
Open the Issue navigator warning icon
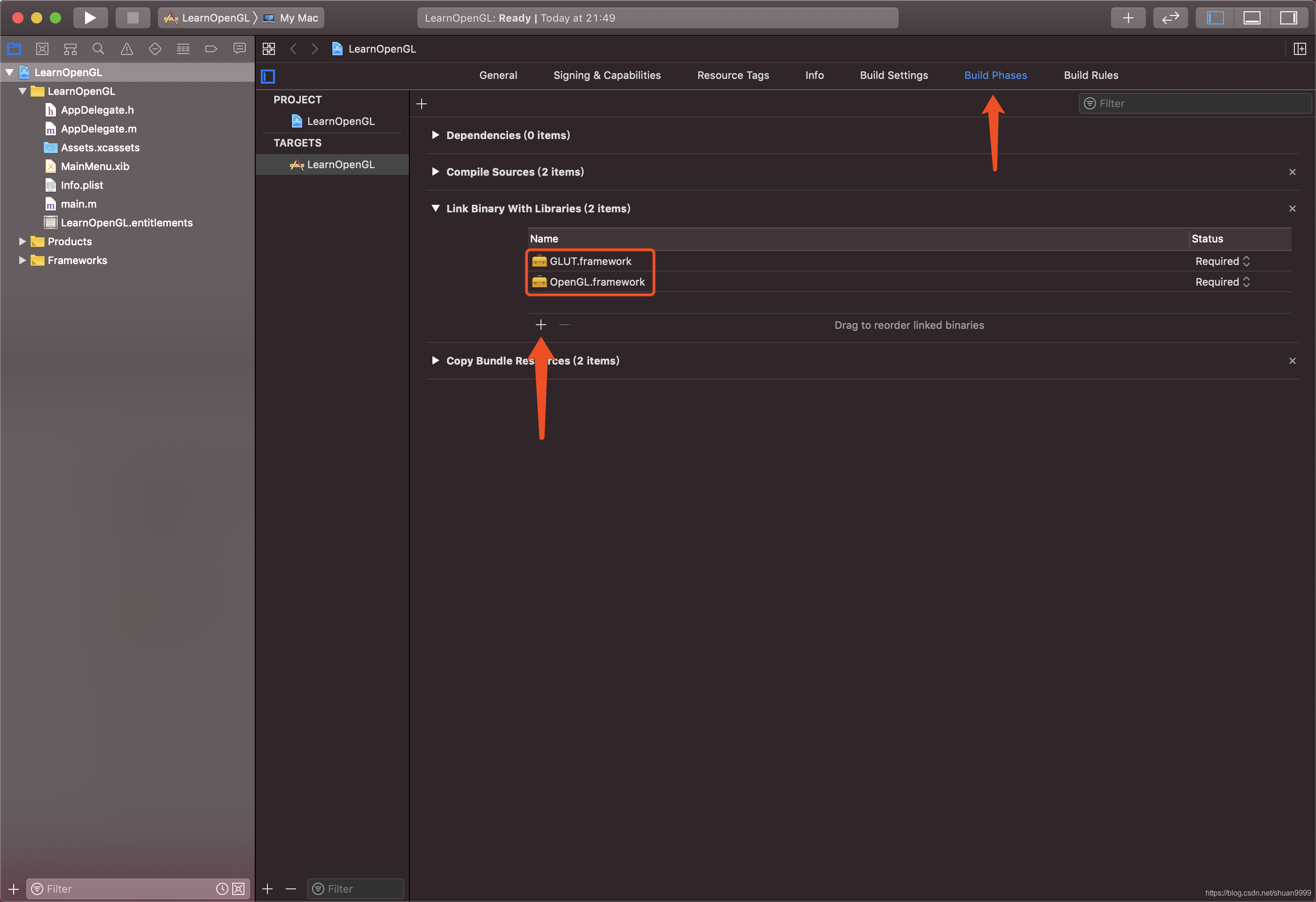[127, 49]
